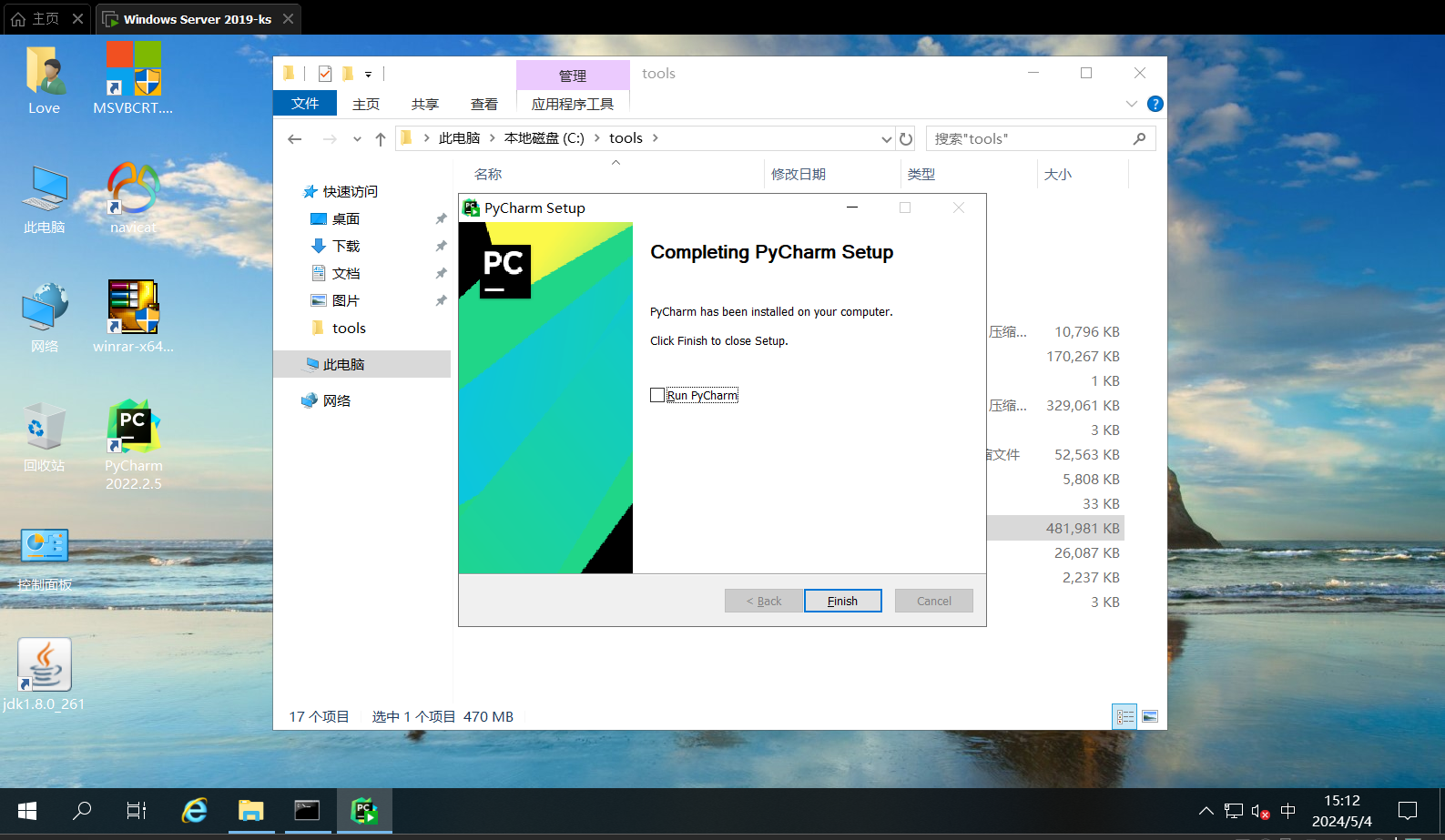
Task: Open the navicat desktop shortcut
Action: [133, 198]
